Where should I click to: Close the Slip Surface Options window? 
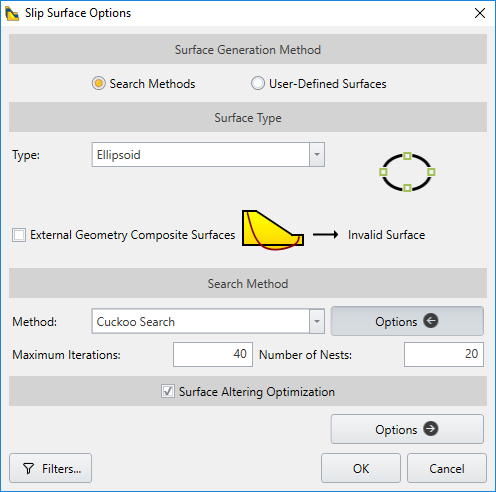(x=480, y=13)
